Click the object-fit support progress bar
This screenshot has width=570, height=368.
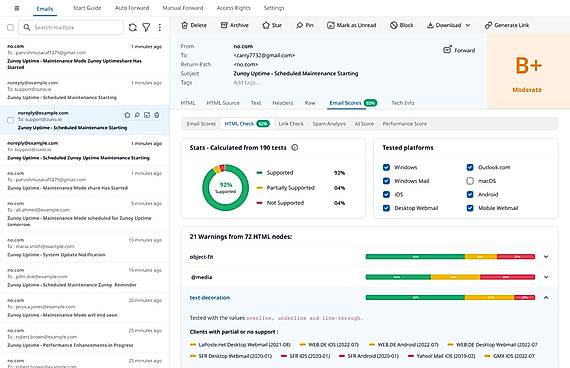450,257
